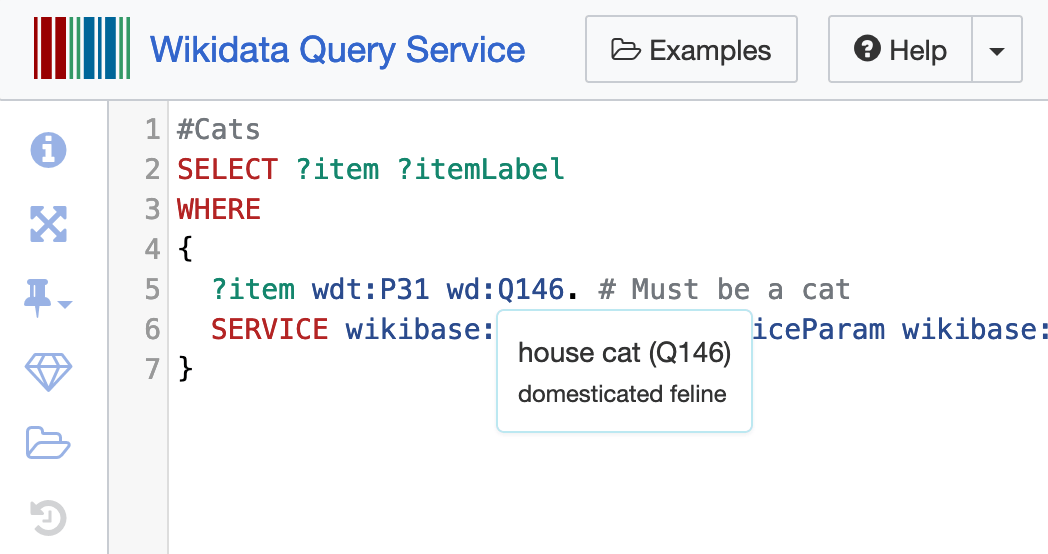Click the closing brace on line 7
Viewport: 1048px width, 554px height.
[185, 369]
